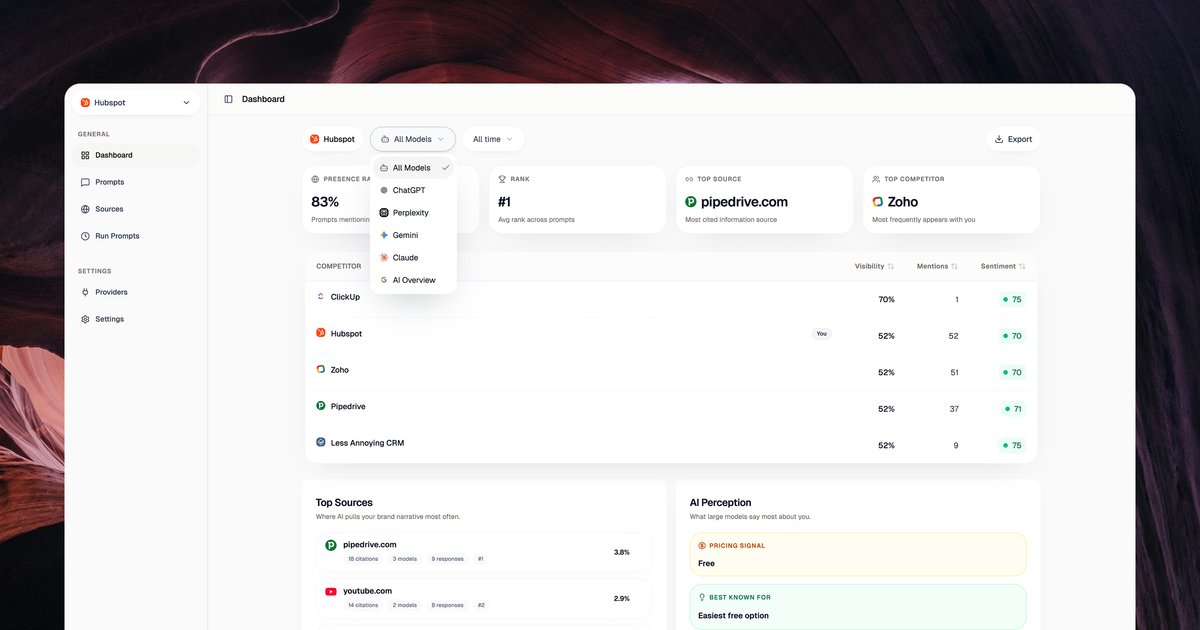
Task: Click the Providers plug icon
Action: 85,292
